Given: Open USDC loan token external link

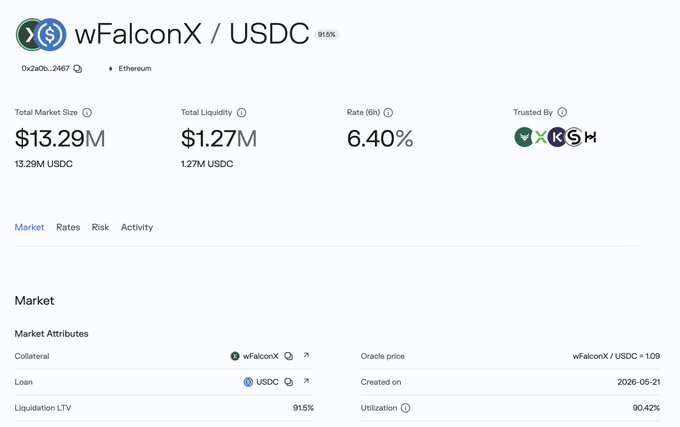Looking at the screenshot, I should (x=306, y=381).
